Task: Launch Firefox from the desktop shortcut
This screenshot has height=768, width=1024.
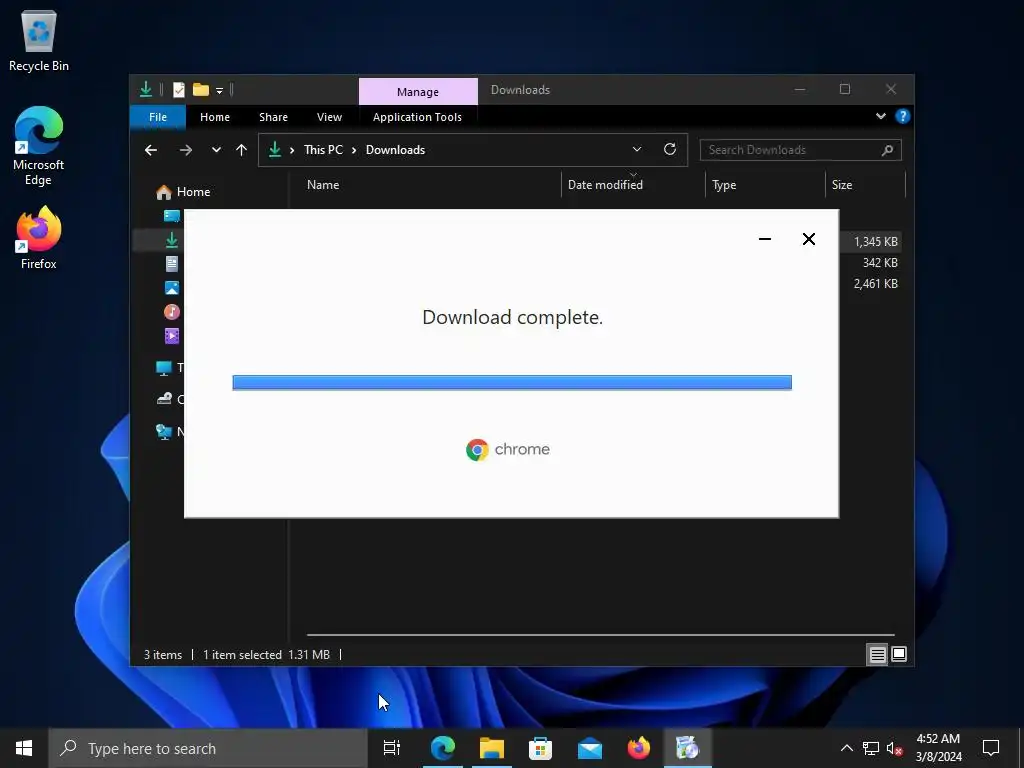Action: tap(39, 238)
